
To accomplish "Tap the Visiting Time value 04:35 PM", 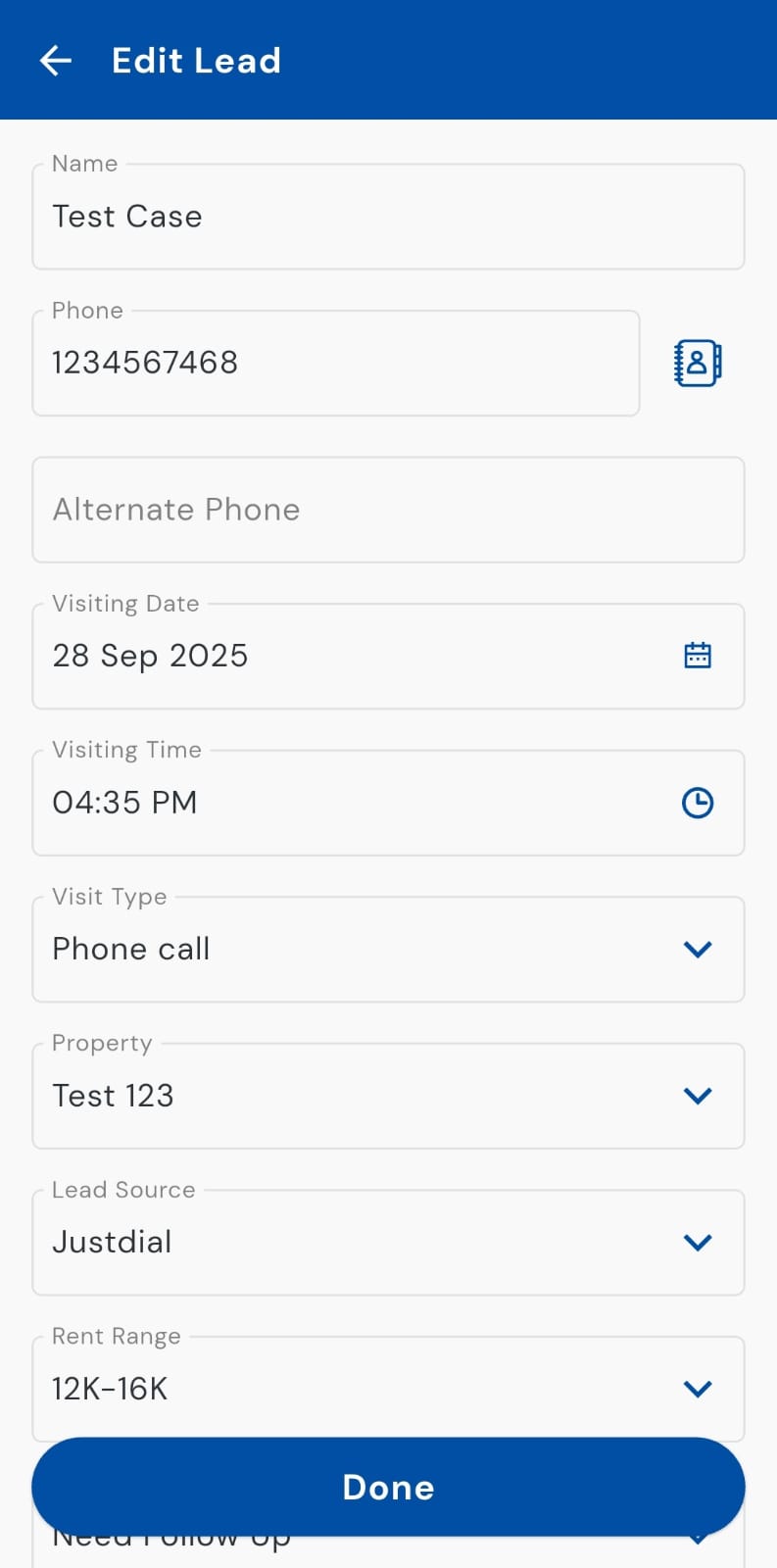I will click(x=125, y=803).
